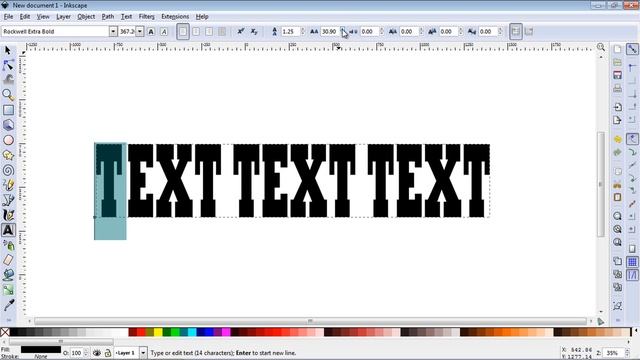Viewport: 640px width, 360px height.
Task: Select the Paint Bucket fill tool
Action: tap(8, 275)
